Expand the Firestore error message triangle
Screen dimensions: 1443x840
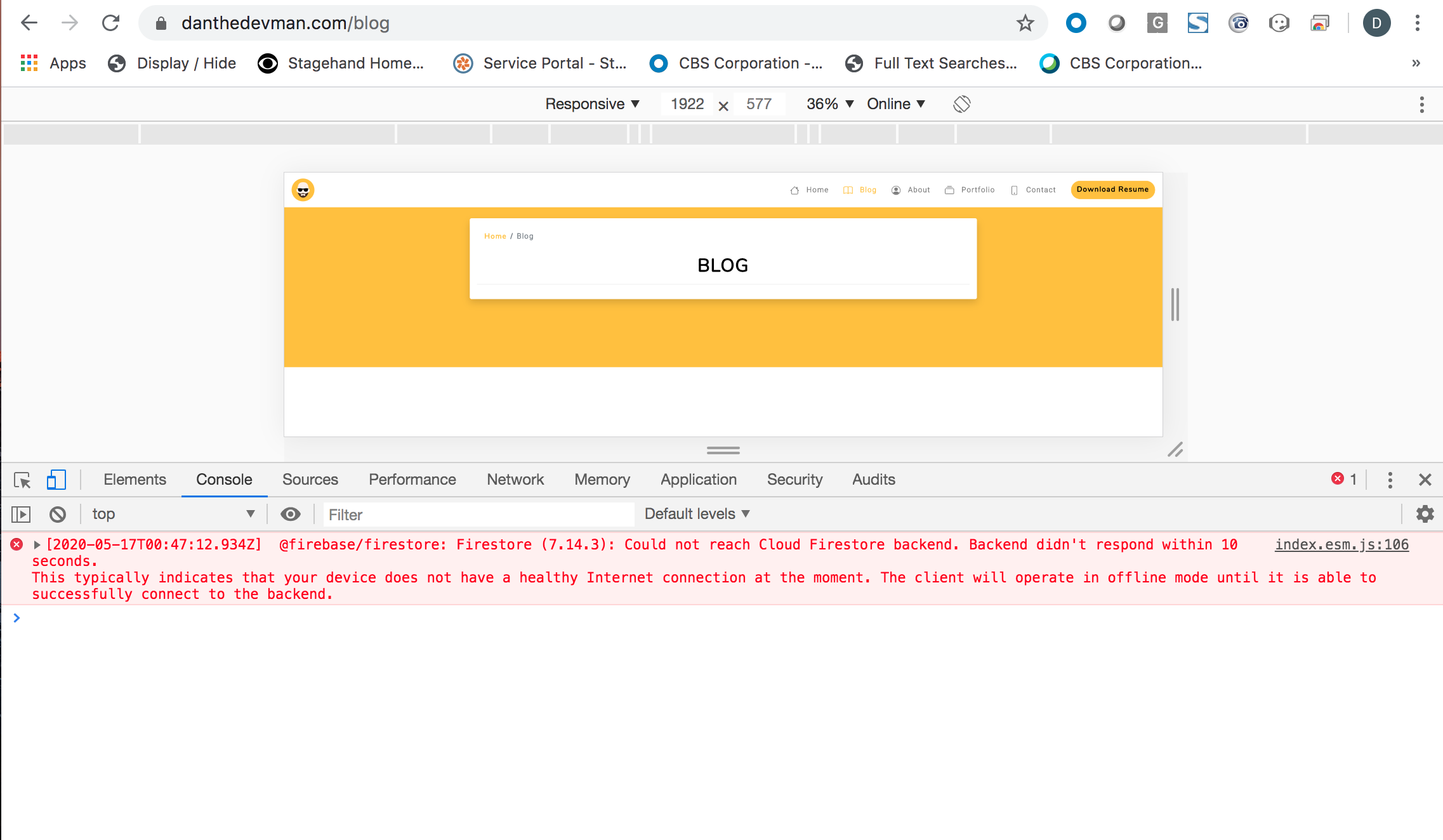37,545
